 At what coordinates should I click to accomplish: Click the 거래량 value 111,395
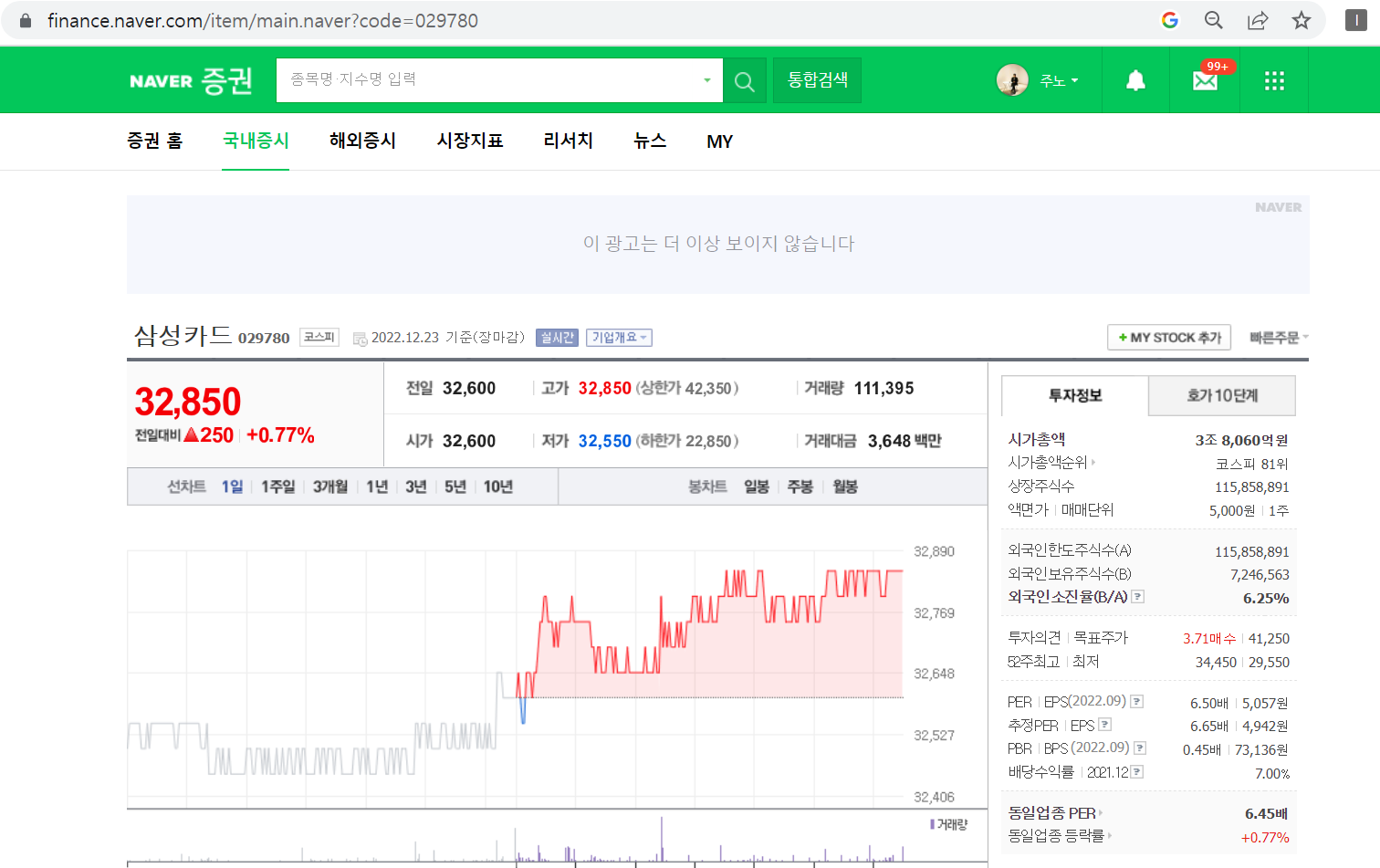click(x=883, y=388)
